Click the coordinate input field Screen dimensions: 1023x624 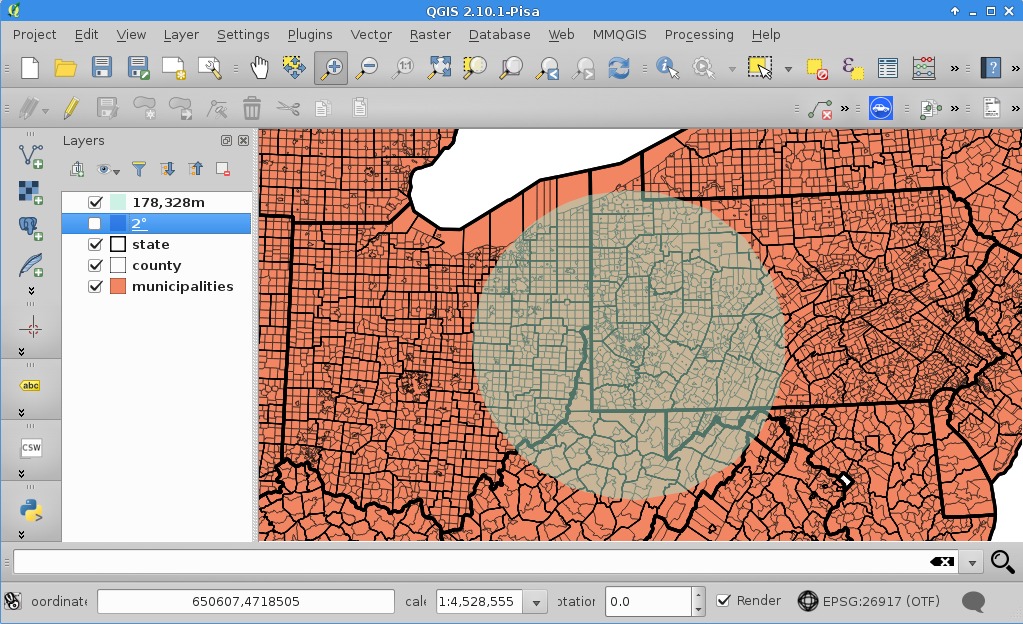click(x=245, y=602)
